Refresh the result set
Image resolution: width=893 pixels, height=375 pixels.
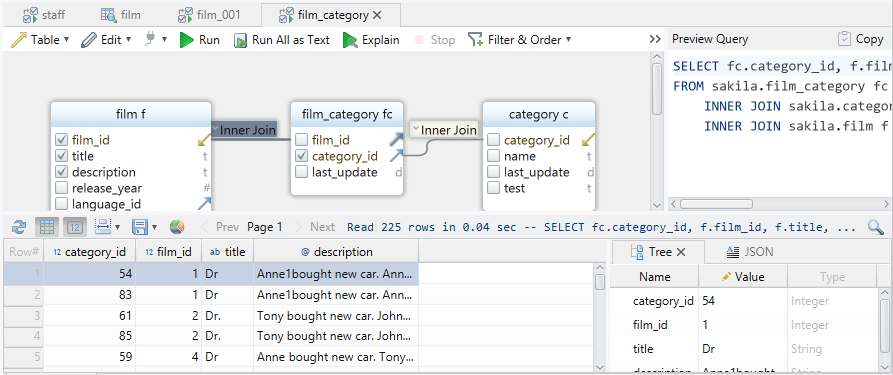click(x=19, y=227)
